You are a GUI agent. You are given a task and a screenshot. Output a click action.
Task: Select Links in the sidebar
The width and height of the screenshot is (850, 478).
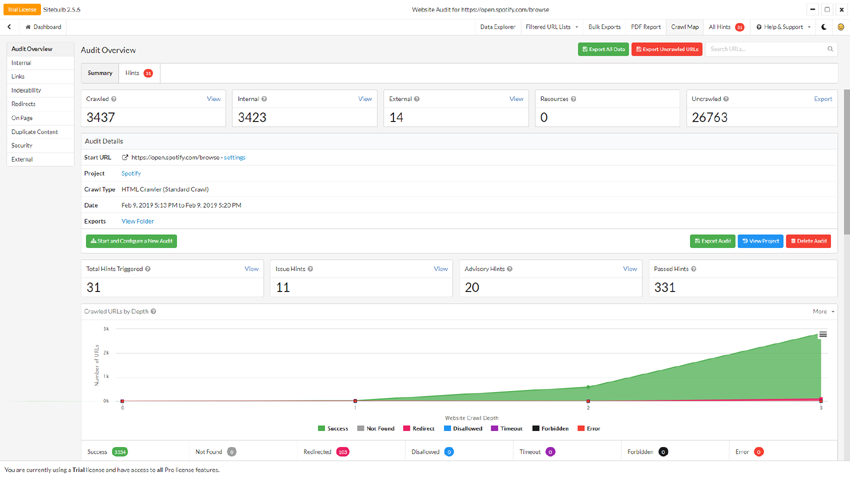coord(40,76)
